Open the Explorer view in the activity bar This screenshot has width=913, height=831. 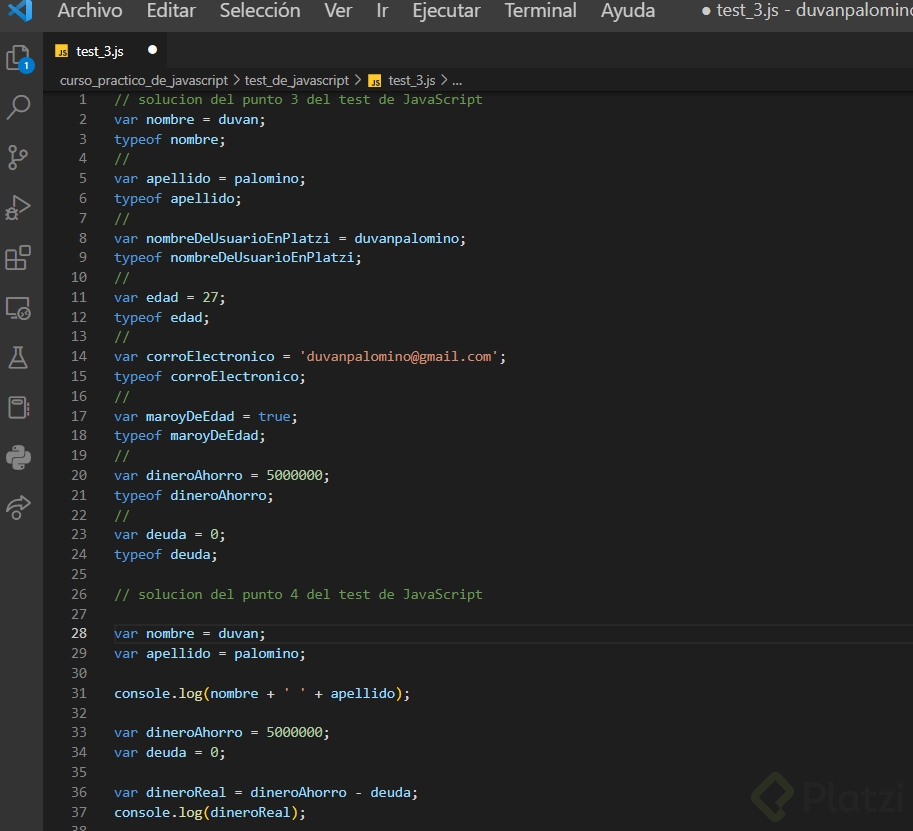coord(19,58)
